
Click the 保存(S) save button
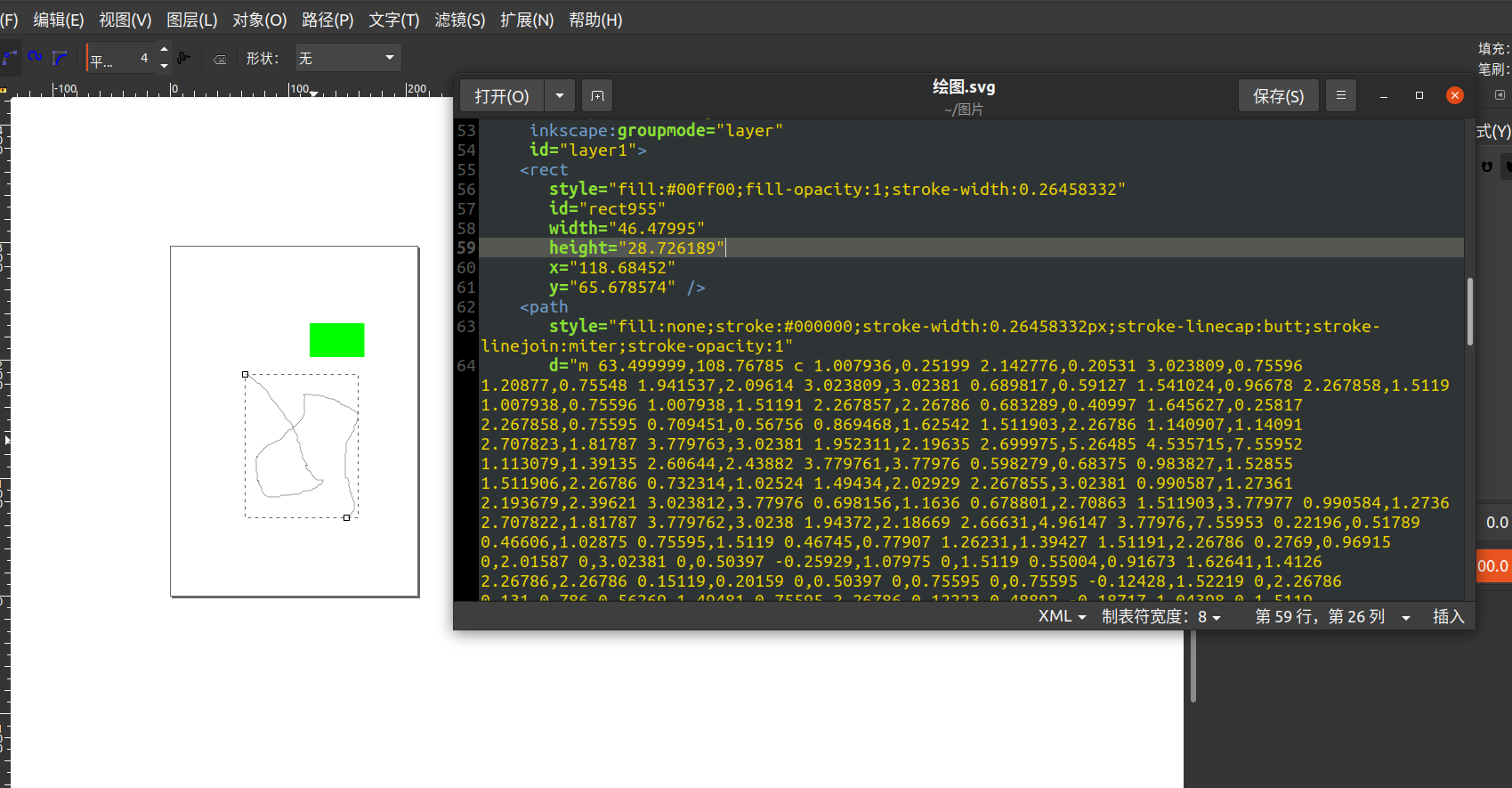1278,95
